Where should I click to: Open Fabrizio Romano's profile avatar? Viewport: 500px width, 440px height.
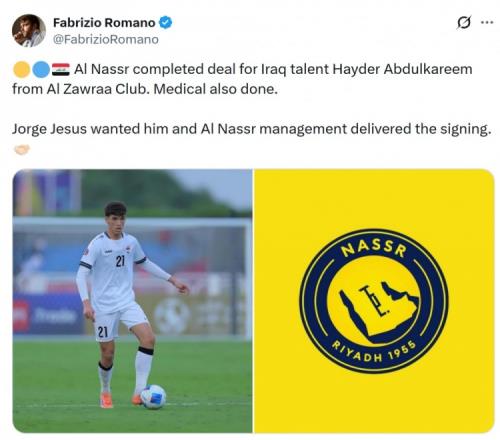(29, 31)
